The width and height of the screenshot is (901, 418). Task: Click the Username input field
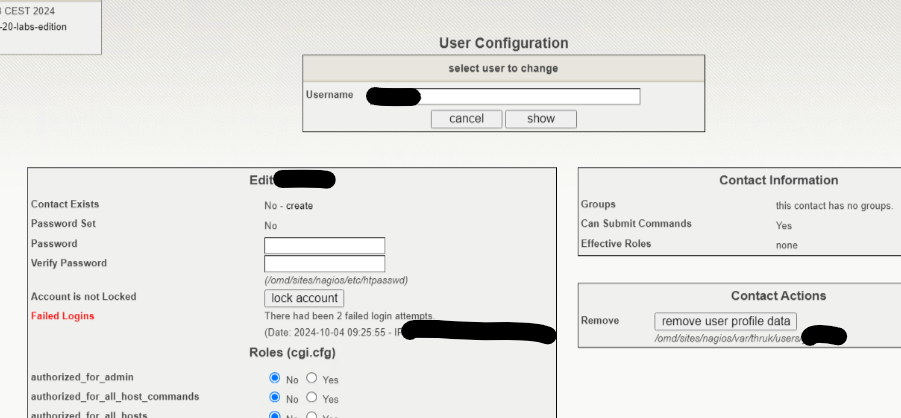[x=530, y=96]
